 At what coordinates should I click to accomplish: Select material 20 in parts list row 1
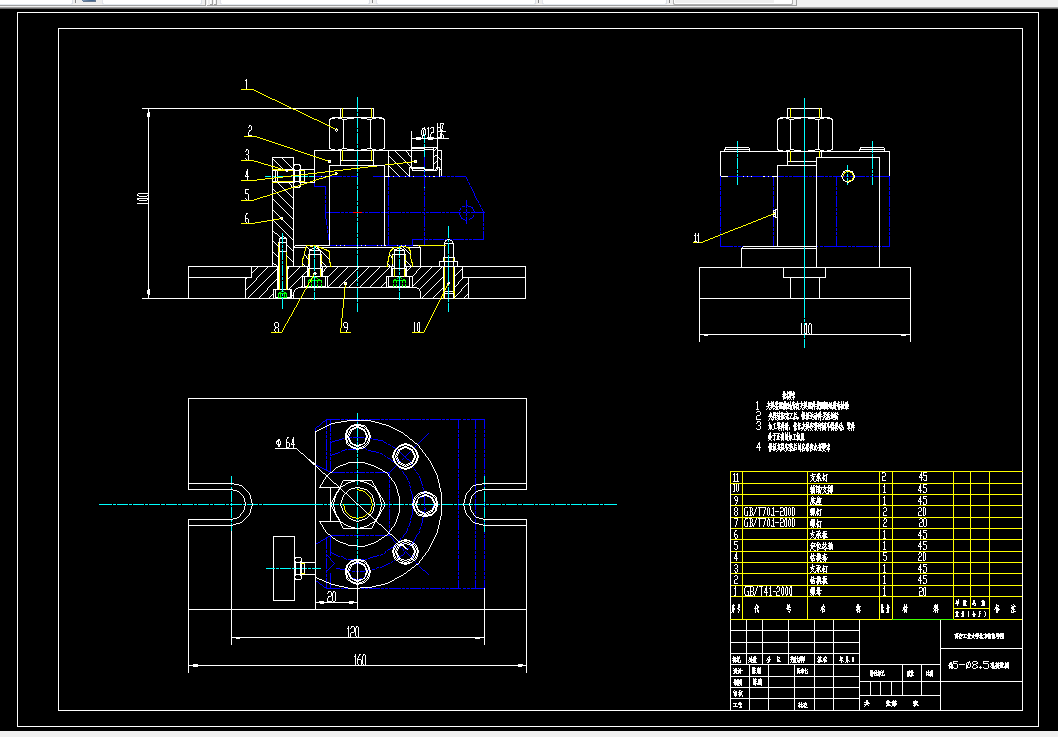point(922,591)
